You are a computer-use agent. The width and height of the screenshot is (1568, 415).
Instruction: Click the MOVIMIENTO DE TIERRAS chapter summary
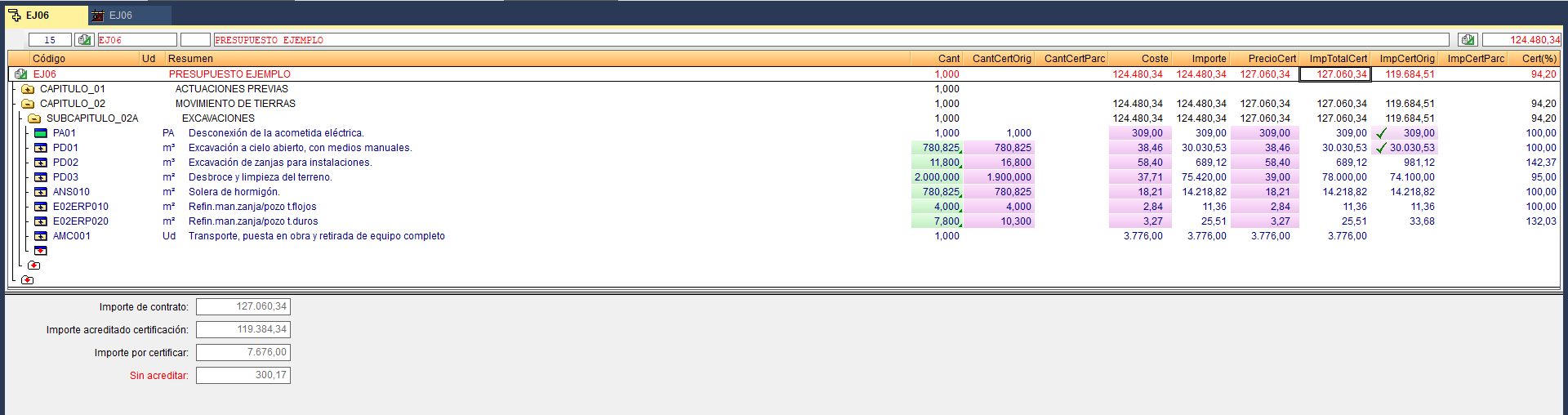pos(235,104)
